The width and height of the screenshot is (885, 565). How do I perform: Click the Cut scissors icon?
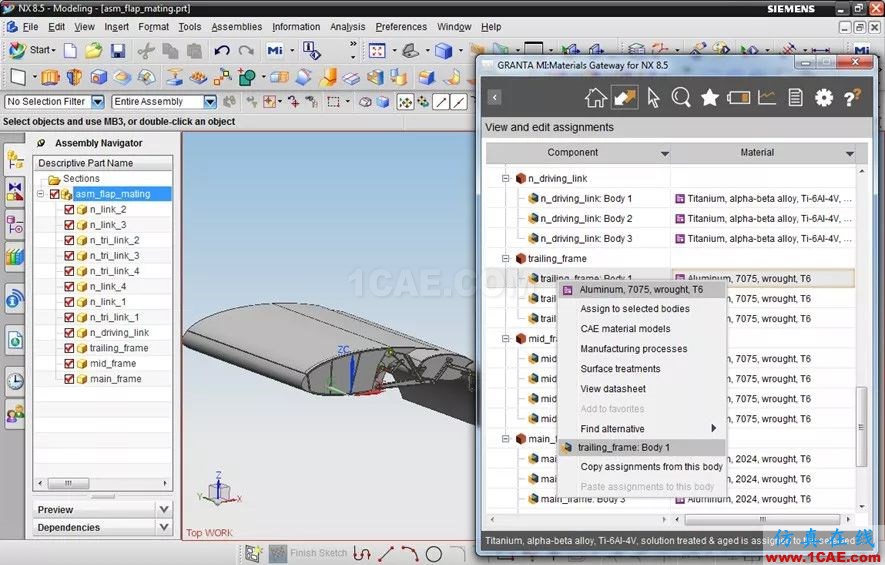tap(146, 51)
